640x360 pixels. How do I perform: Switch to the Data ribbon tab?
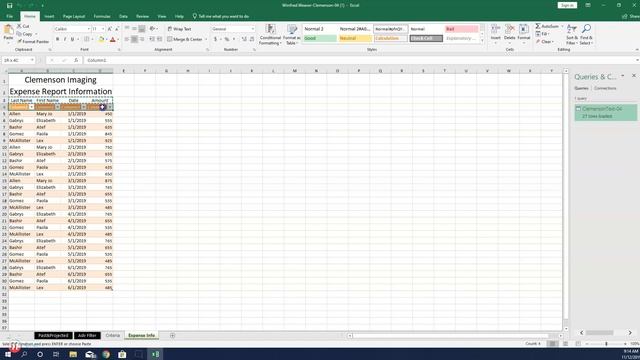[x=123, y=16]
